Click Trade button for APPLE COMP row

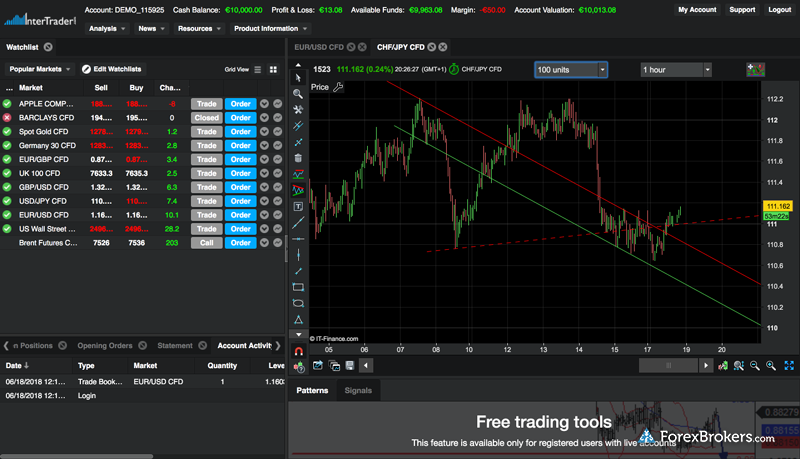207,104
